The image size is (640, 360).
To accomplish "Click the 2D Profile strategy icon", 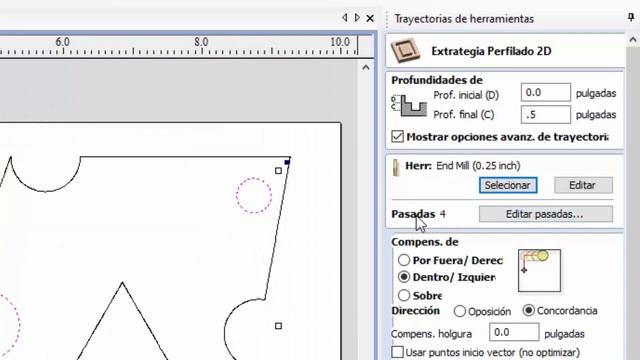I will [405, 51].
